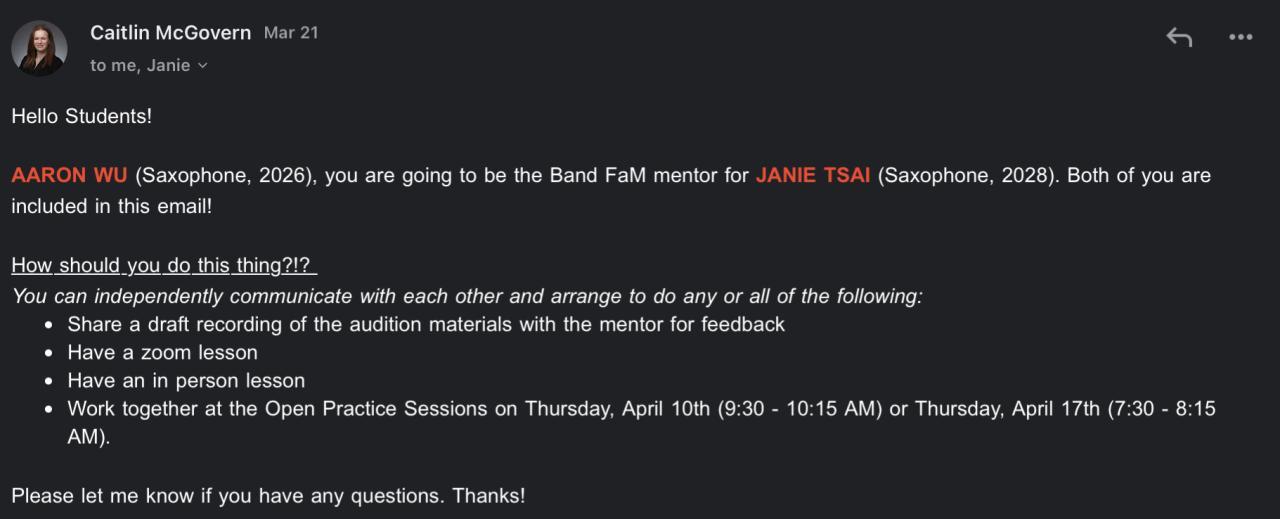This screenshot has height=519, width=1280.
Task: Select the highlighted name AARON WU
Action: click(x=69, y=176)
